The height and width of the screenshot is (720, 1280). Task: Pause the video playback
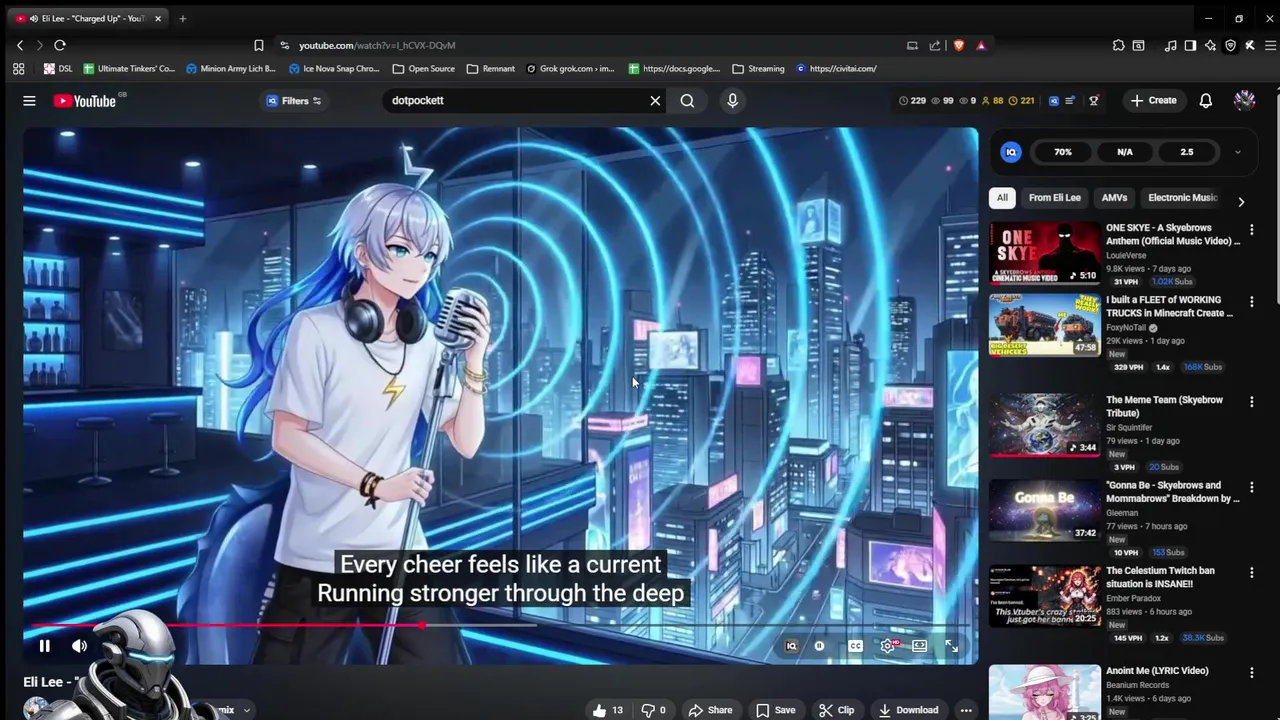[44, 646]
